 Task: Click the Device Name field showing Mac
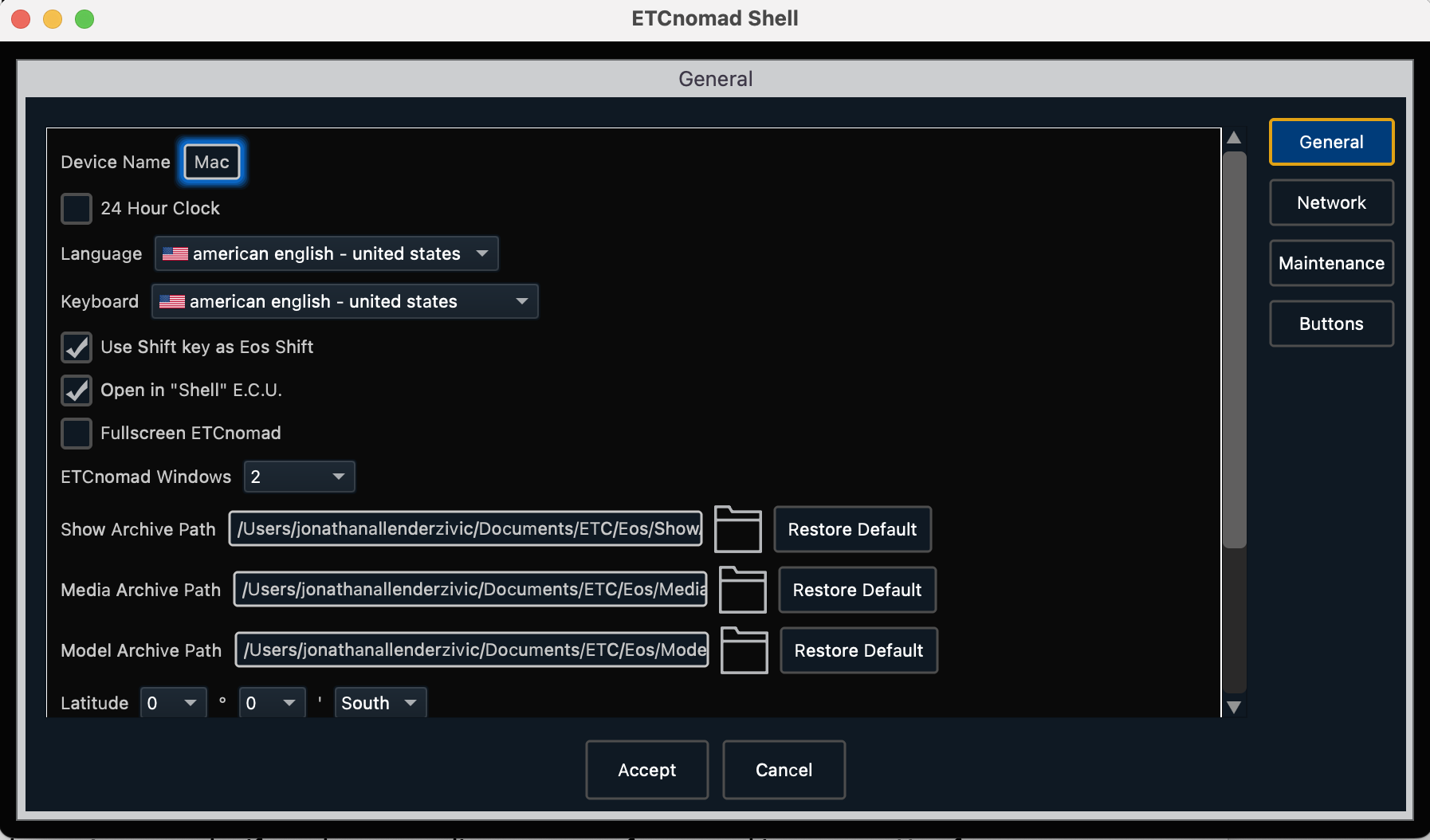[x=210, y=161]
